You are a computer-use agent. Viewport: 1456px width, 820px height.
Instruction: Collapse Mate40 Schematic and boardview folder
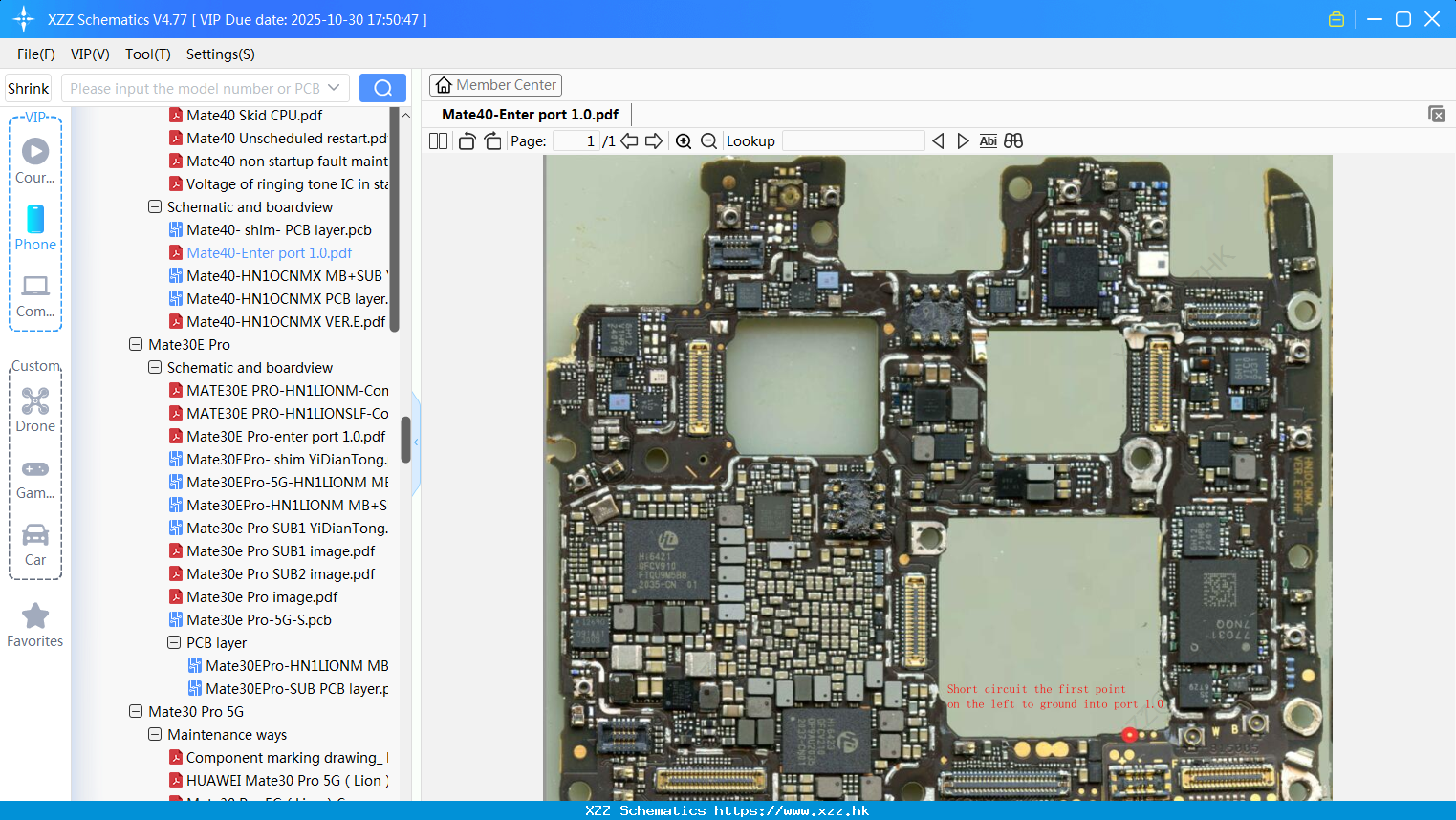155,207
